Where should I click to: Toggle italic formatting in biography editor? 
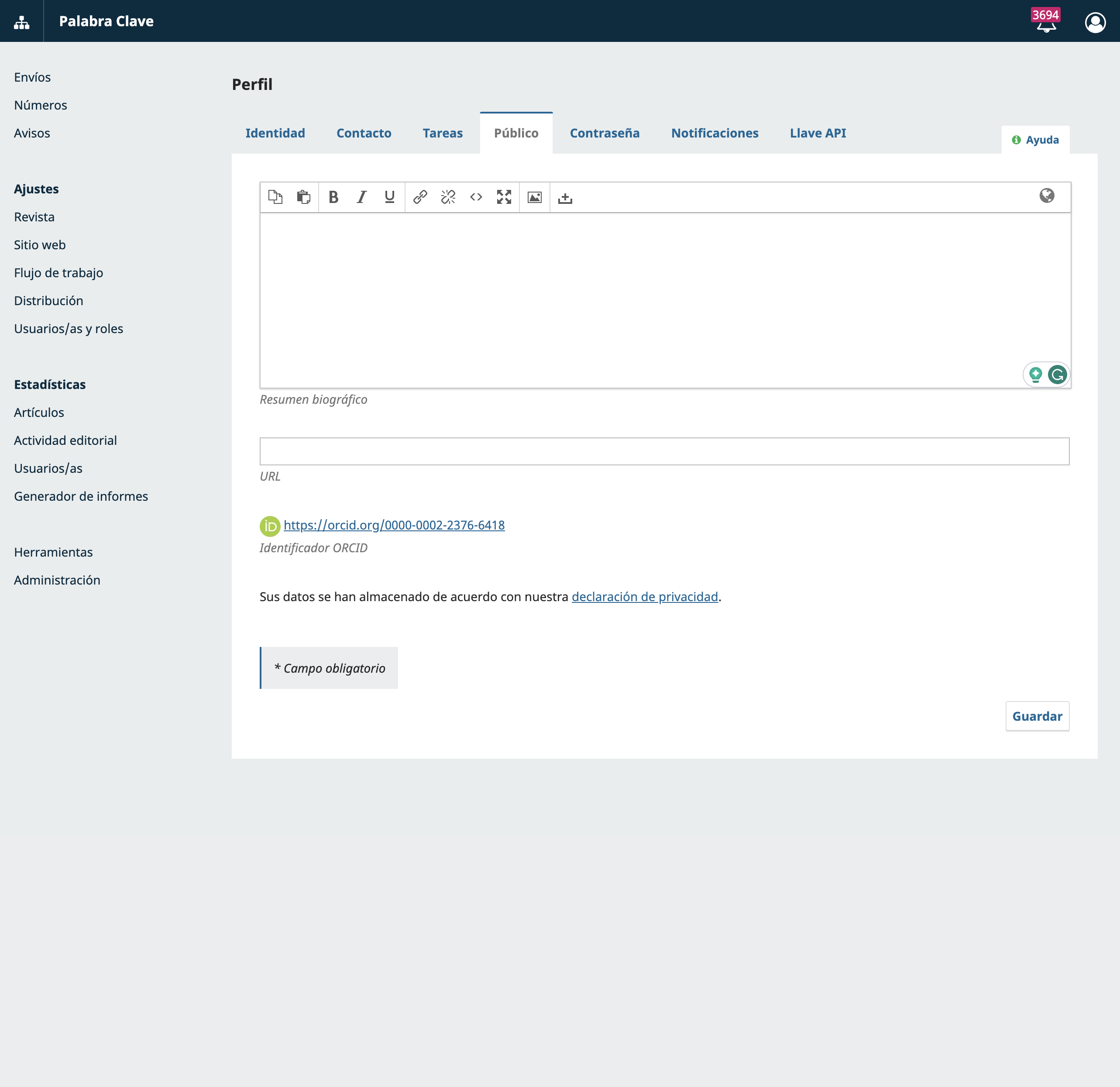click(x=362, y=197)
